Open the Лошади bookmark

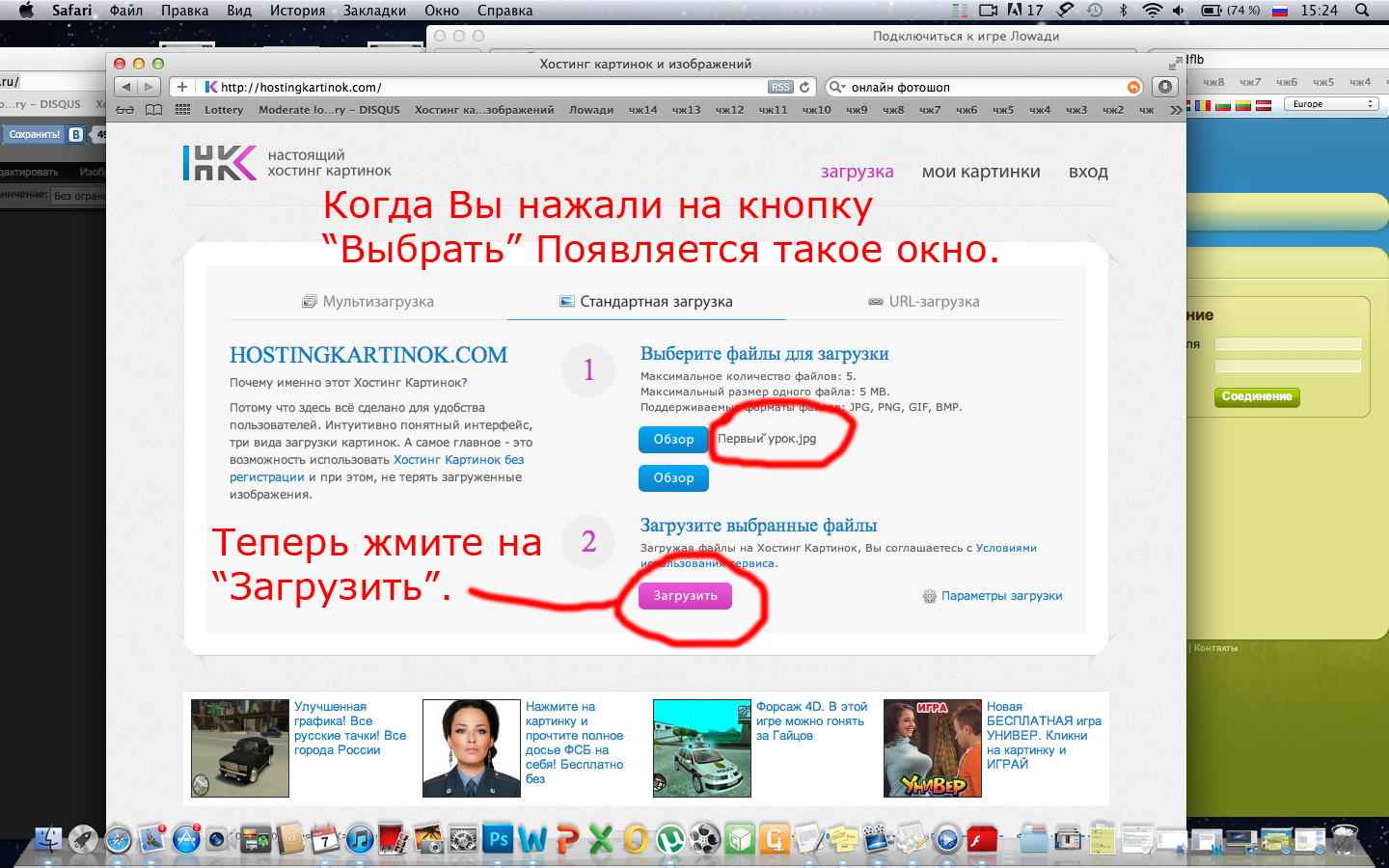(x=591, y=110)
